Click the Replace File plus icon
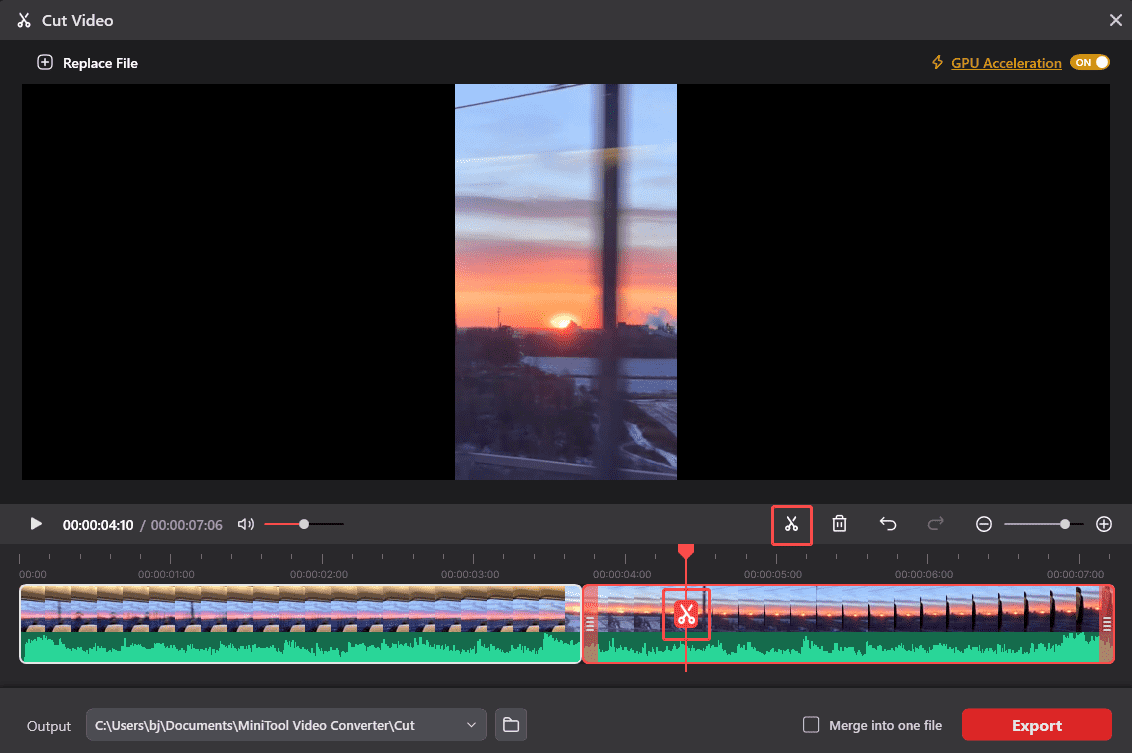The width and height of the screenshot is (1132, 753). pos(45,63)
